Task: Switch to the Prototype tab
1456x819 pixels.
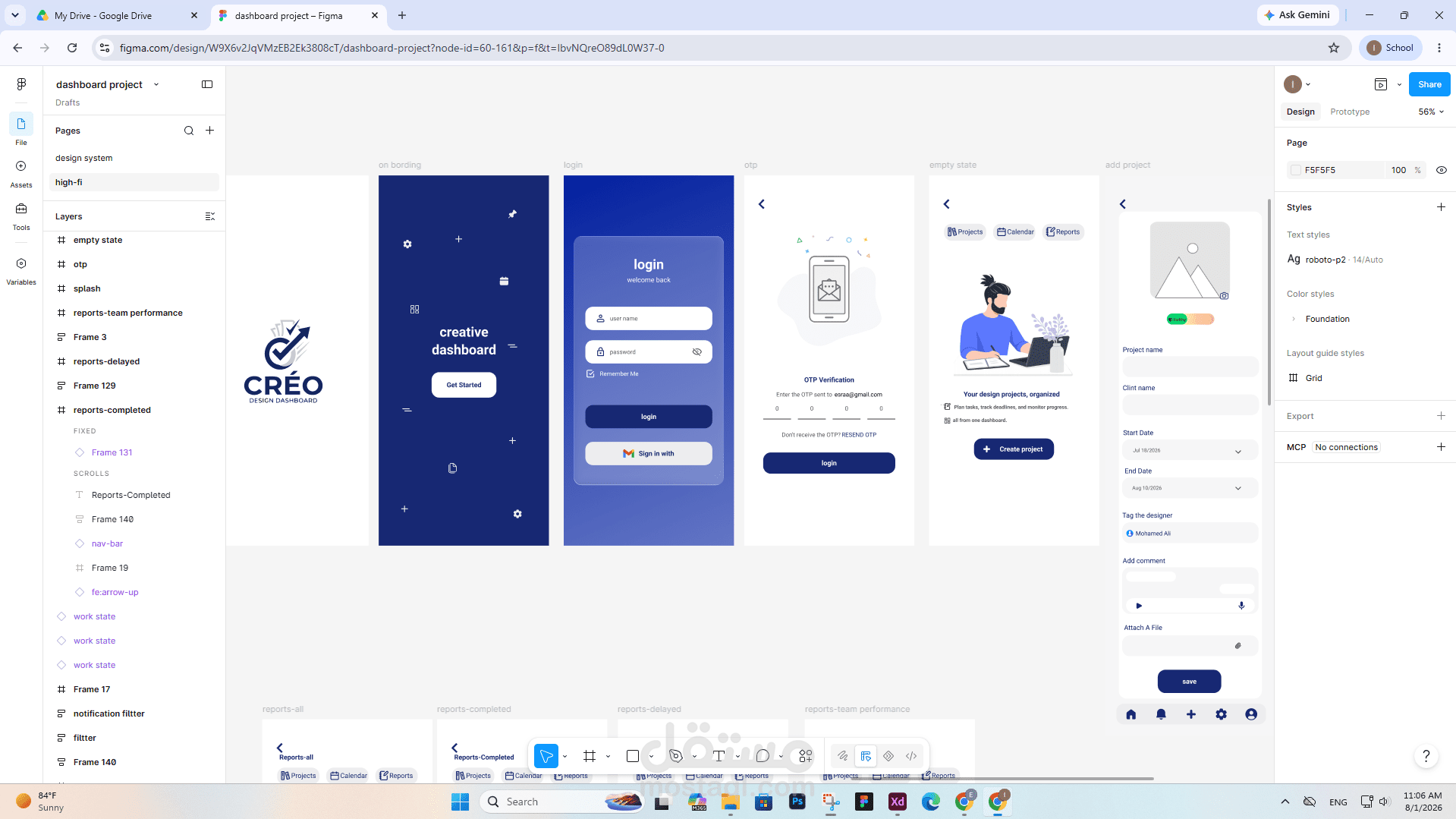Action: click(x=1350, y=112)
